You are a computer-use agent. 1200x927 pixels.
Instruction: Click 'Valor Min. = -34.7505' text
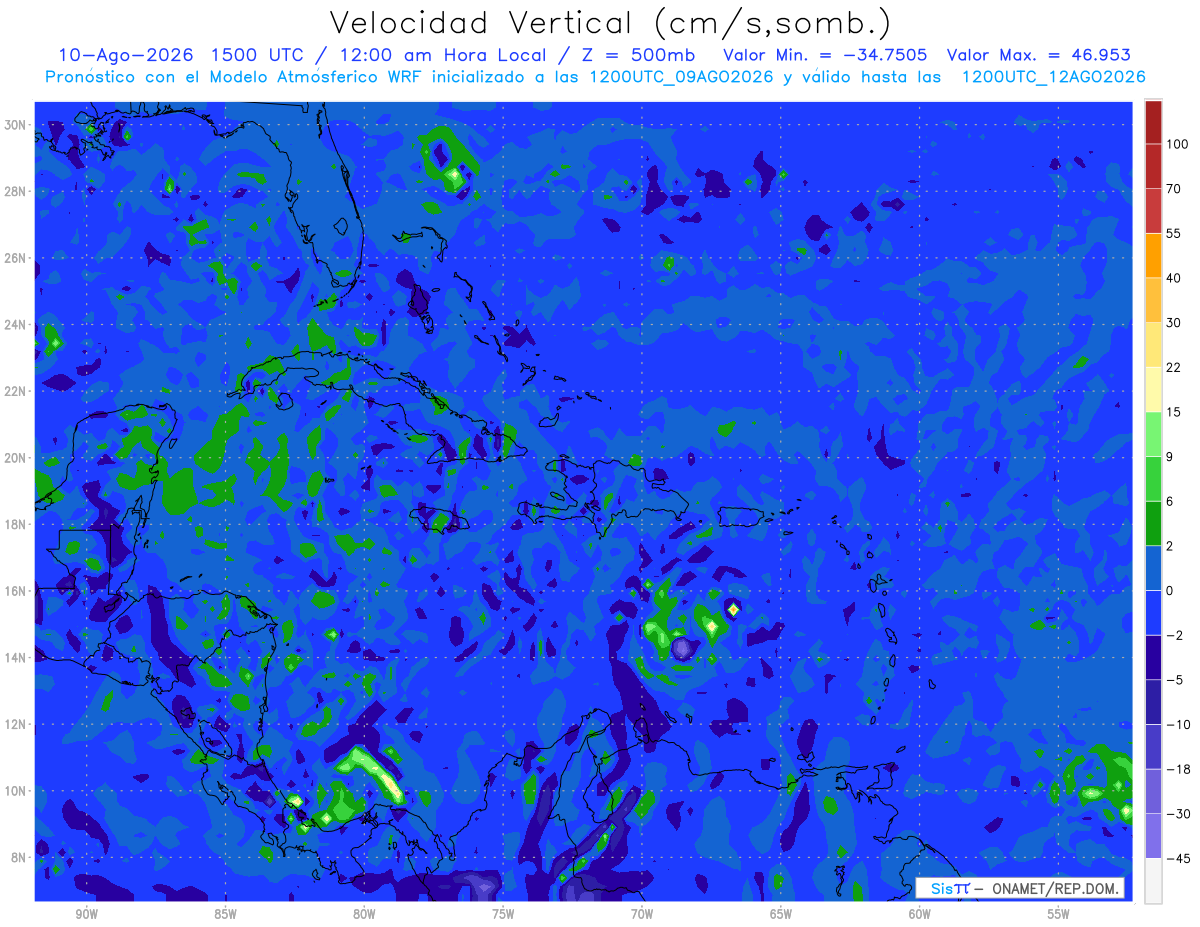(825, 55)
